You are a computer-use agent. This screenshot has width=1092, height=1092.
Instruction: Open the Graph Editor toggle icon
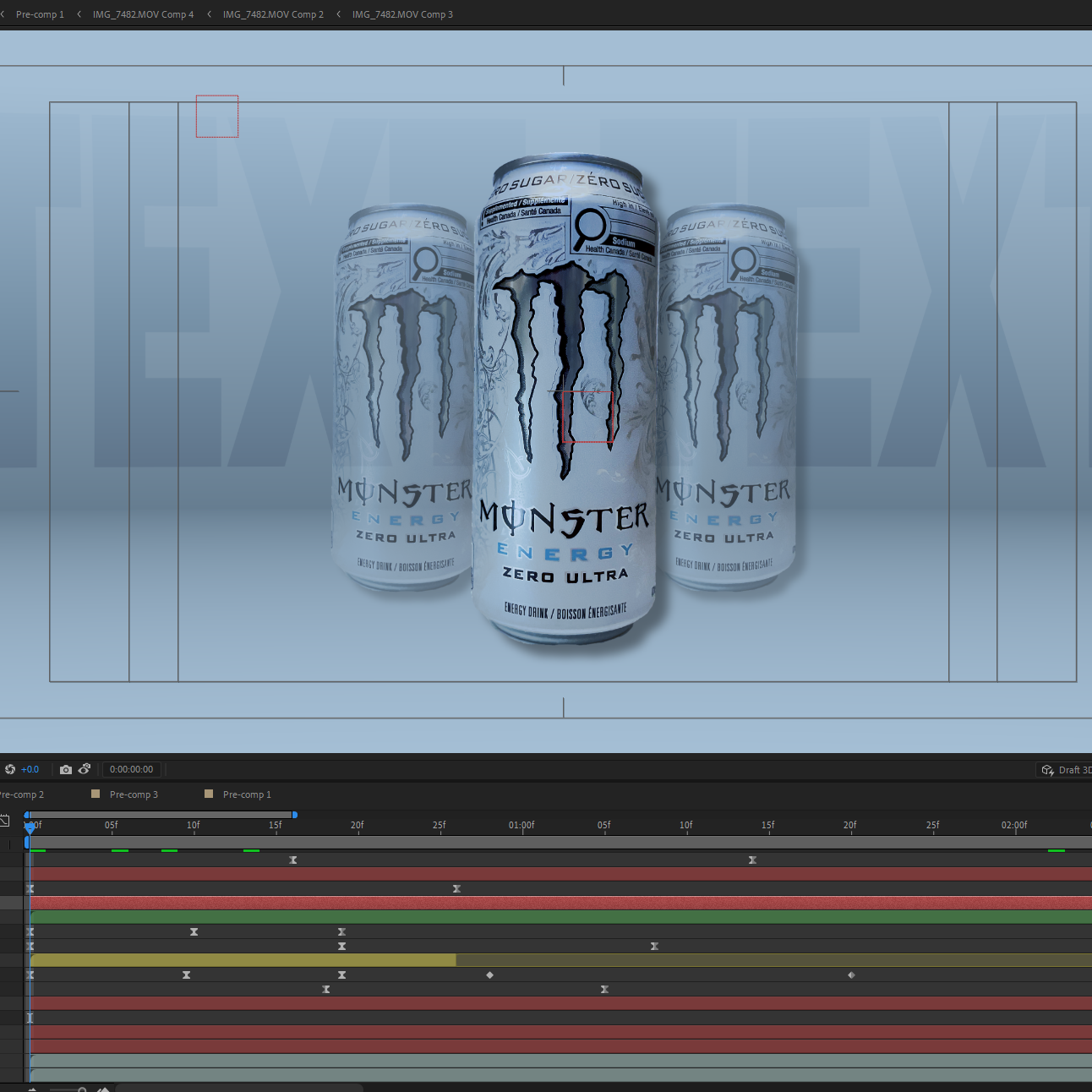coord(4,821)
